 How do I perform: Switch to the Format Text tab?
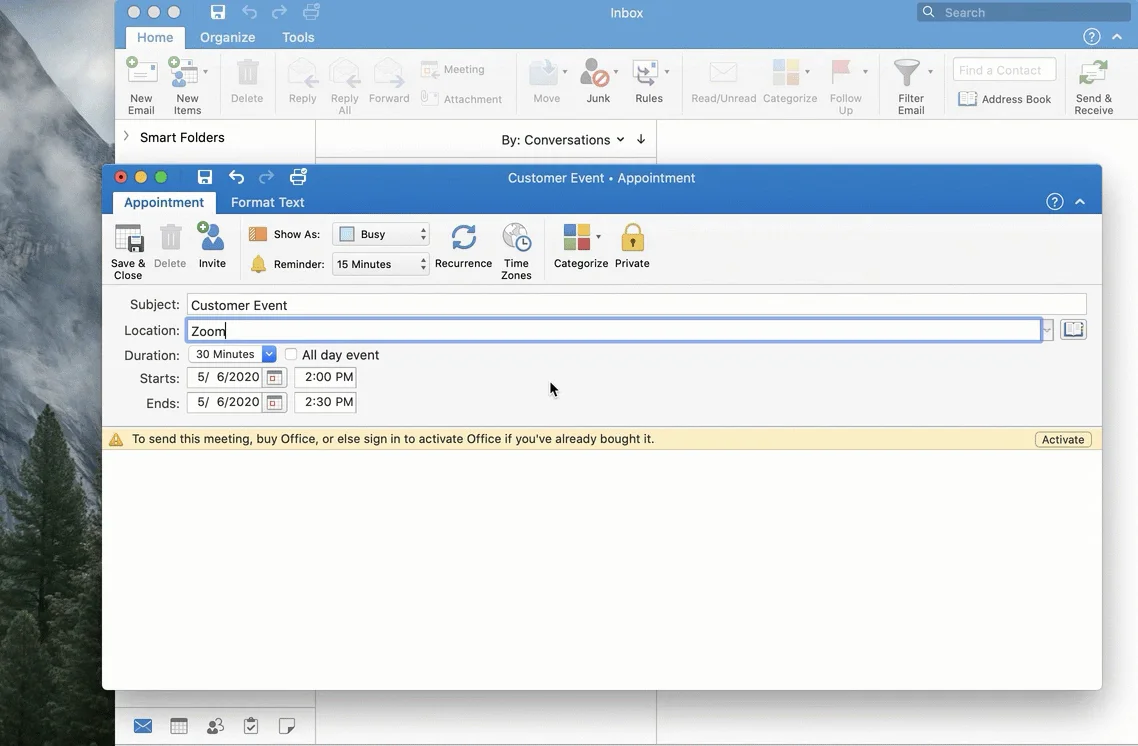pyautogui.click(x=267, y=202)
